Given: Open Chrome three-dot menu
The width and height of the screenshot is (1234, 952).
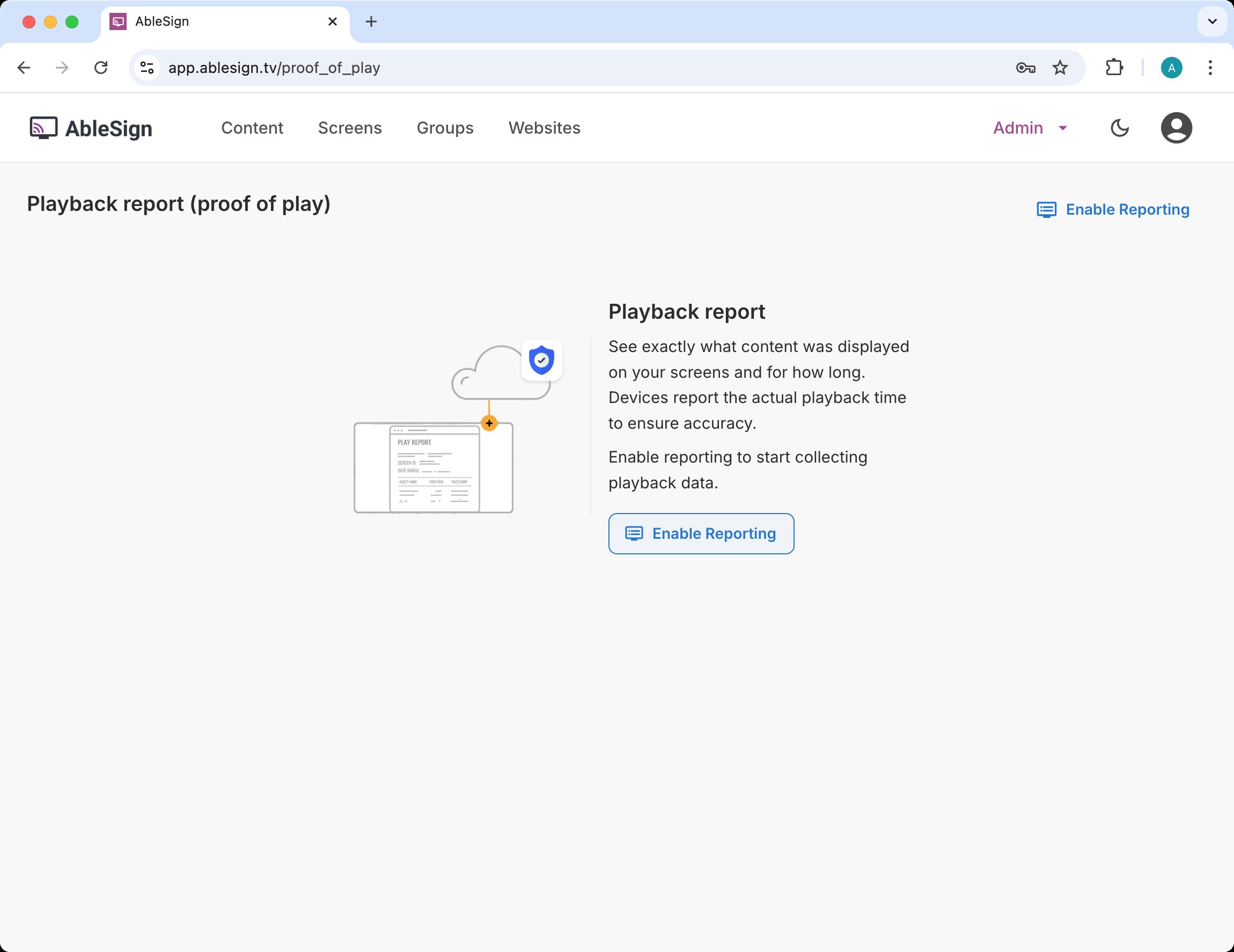Looking at the screenshot, I should pos(1210,68).
